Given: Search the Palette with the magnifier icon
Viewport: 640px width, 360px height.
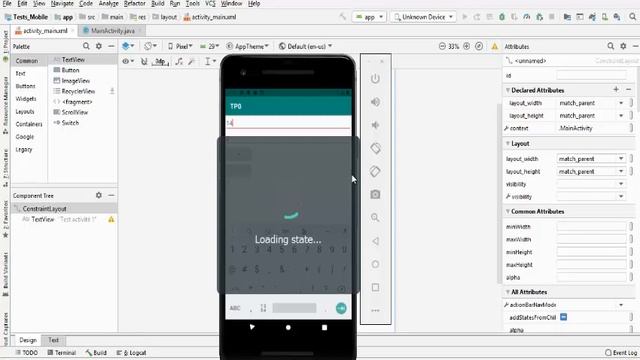Looking at the screenshot, I should pos(86,46).
